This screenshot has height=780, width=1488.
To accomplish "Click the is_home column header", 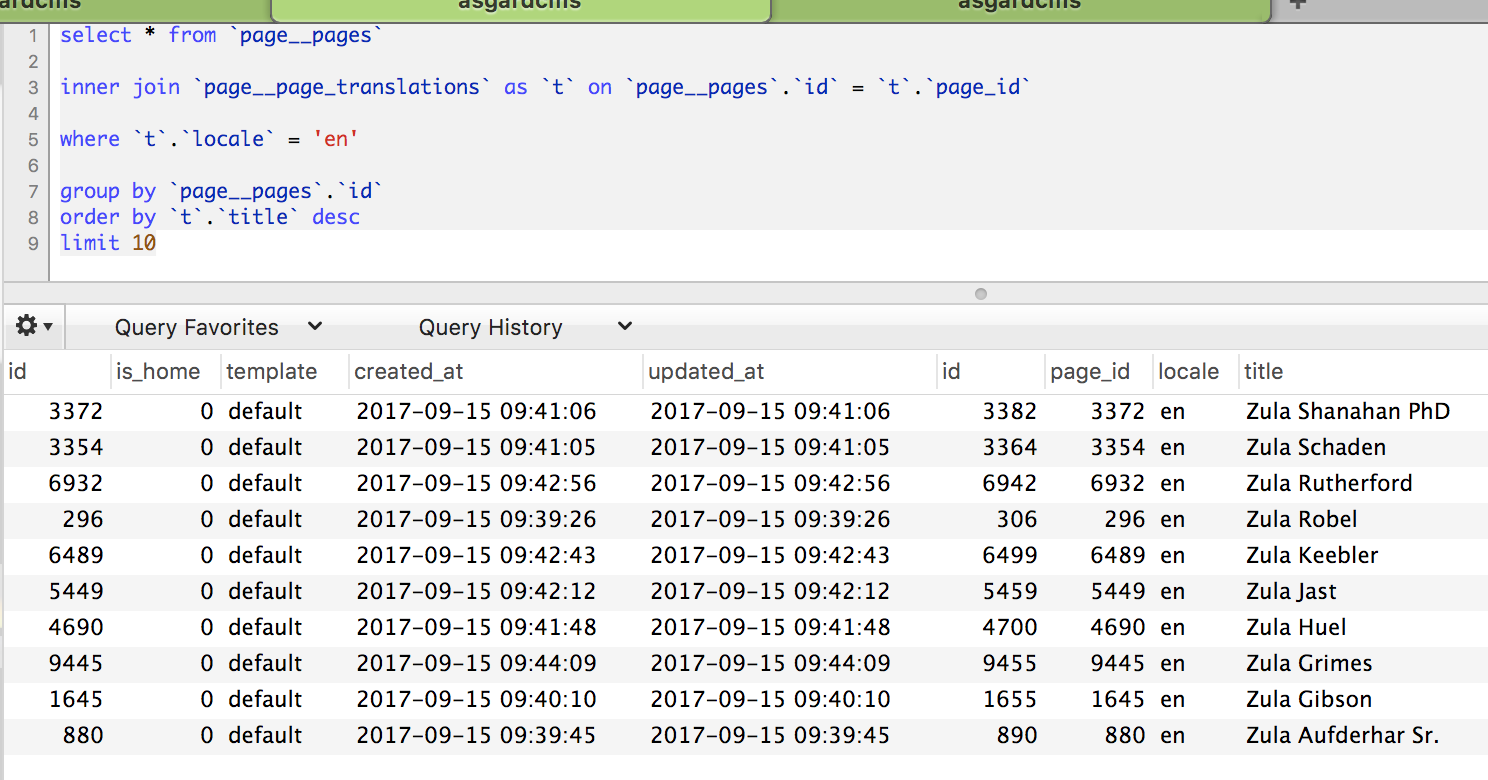I will [x=158, y=371].
